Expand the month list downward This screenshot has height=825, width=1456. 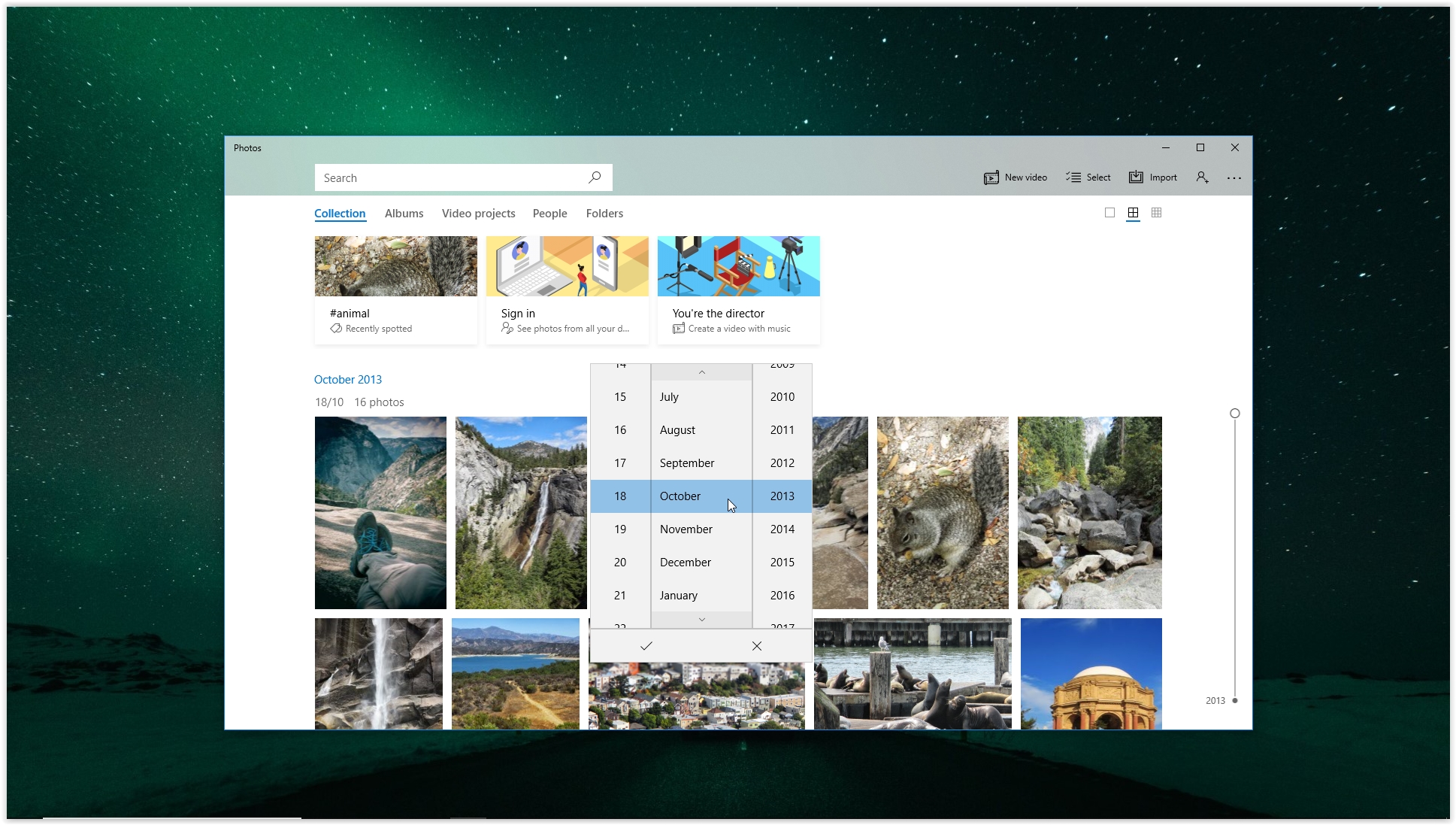click(701, 619)
